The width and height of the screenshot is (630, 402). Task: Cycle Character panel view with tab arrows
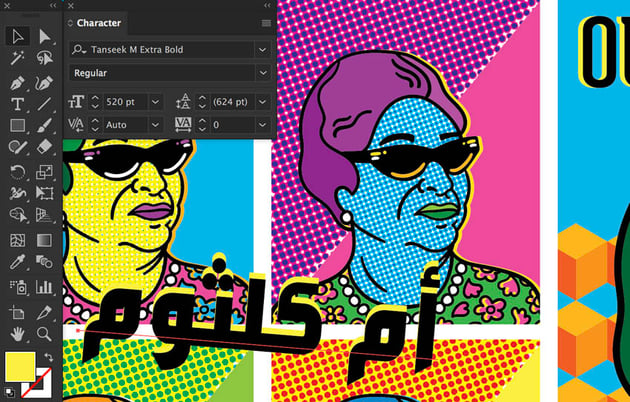click(70, 23)
